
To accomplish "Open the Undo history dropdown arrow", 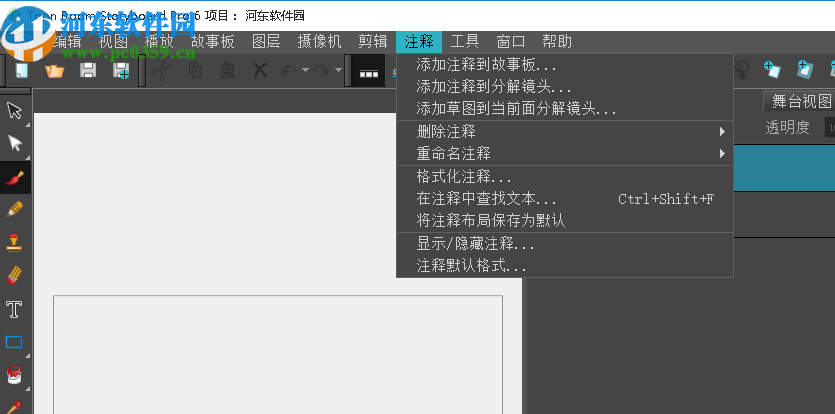I will (305, 70).
